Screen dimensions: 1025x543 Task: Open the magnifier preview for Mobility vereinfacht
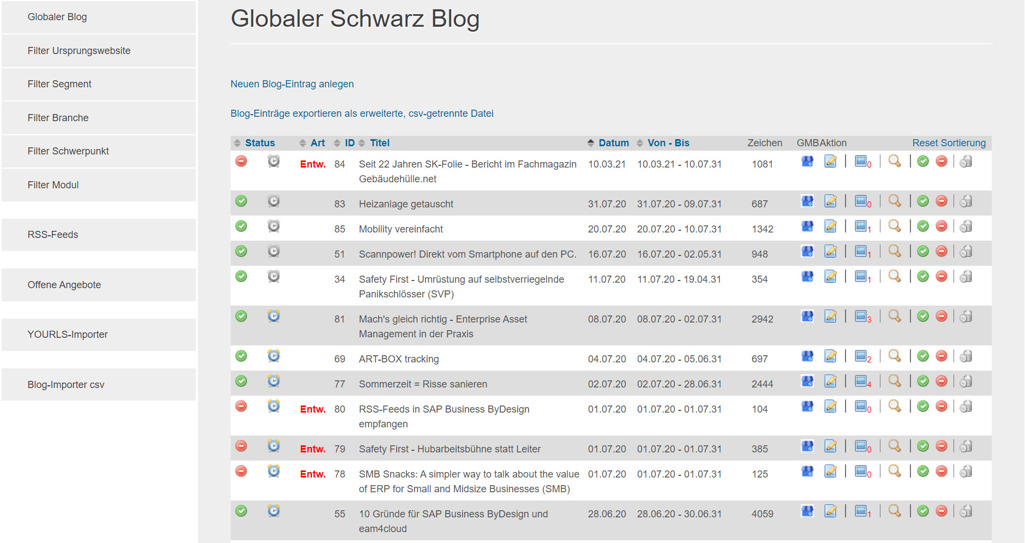(x=894, y=227)
